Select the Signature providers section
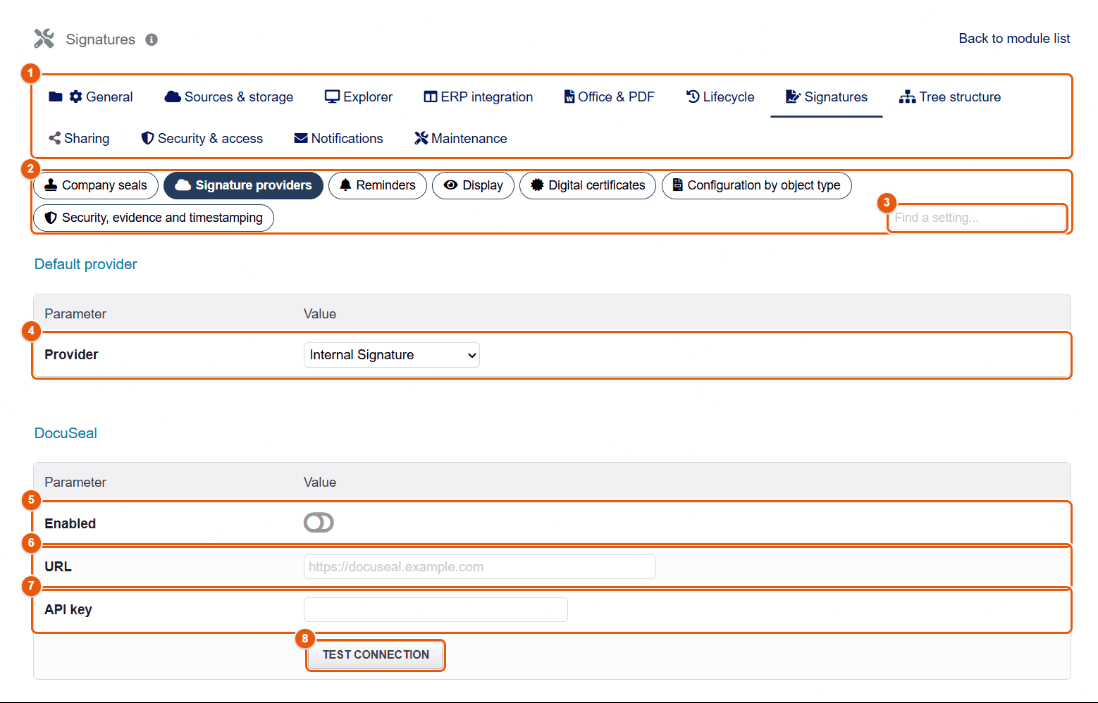 pos(243,186)
